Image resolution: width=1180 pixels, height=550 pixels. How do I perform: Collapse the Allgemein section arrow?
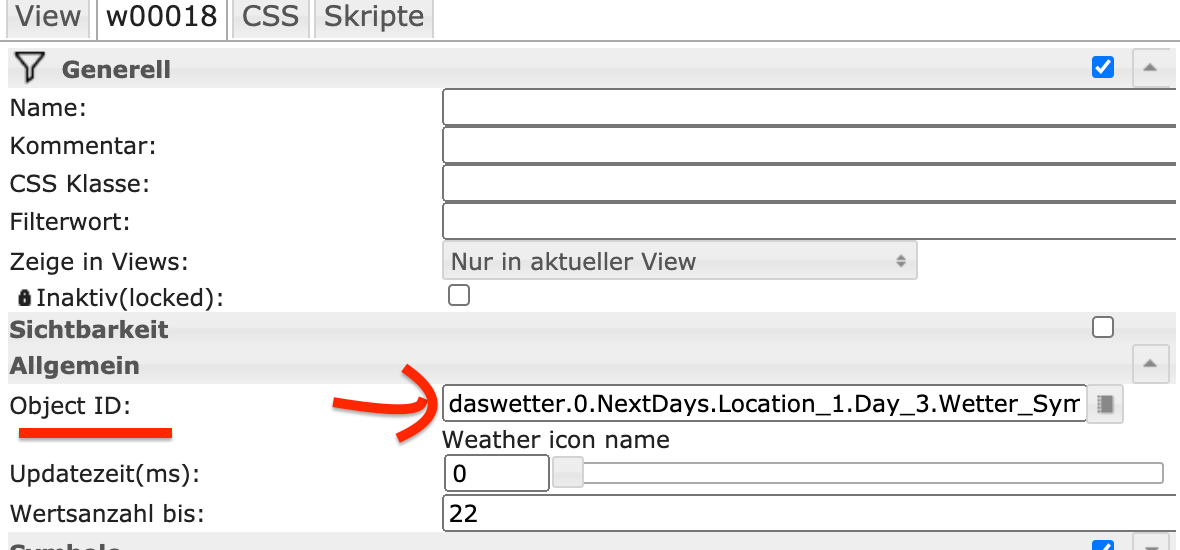pos(1150,365)
